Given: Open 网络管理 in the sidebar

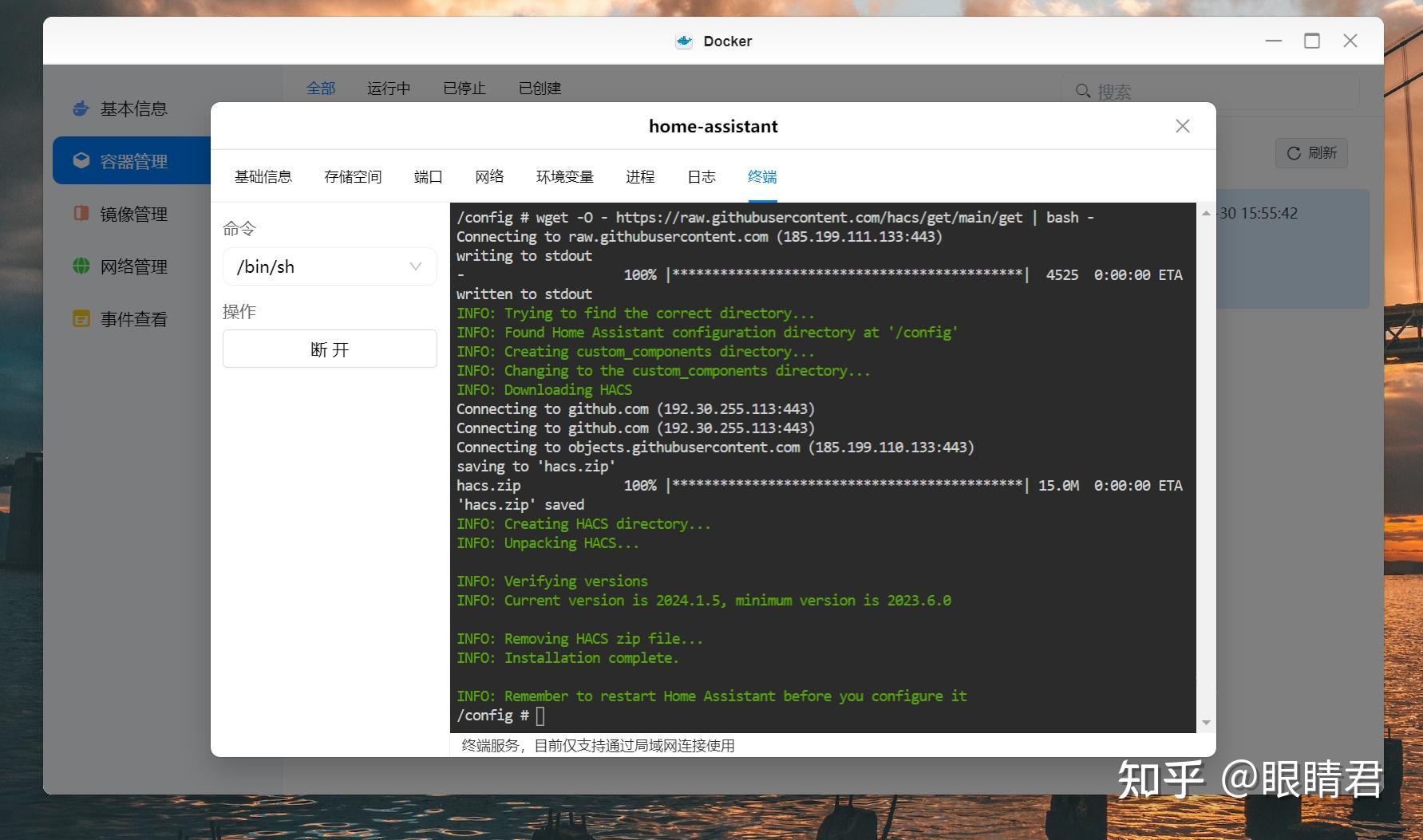Looking at the screenshot, I should (x=132, y=266).
